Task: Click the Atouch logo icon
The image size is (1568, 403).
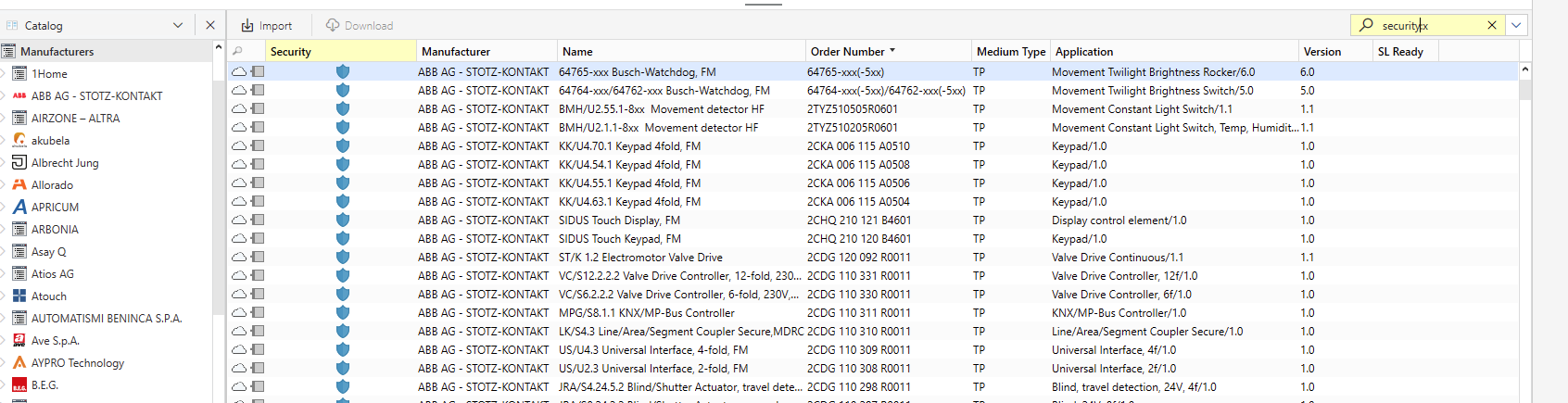Action: (x=19, y=296)
